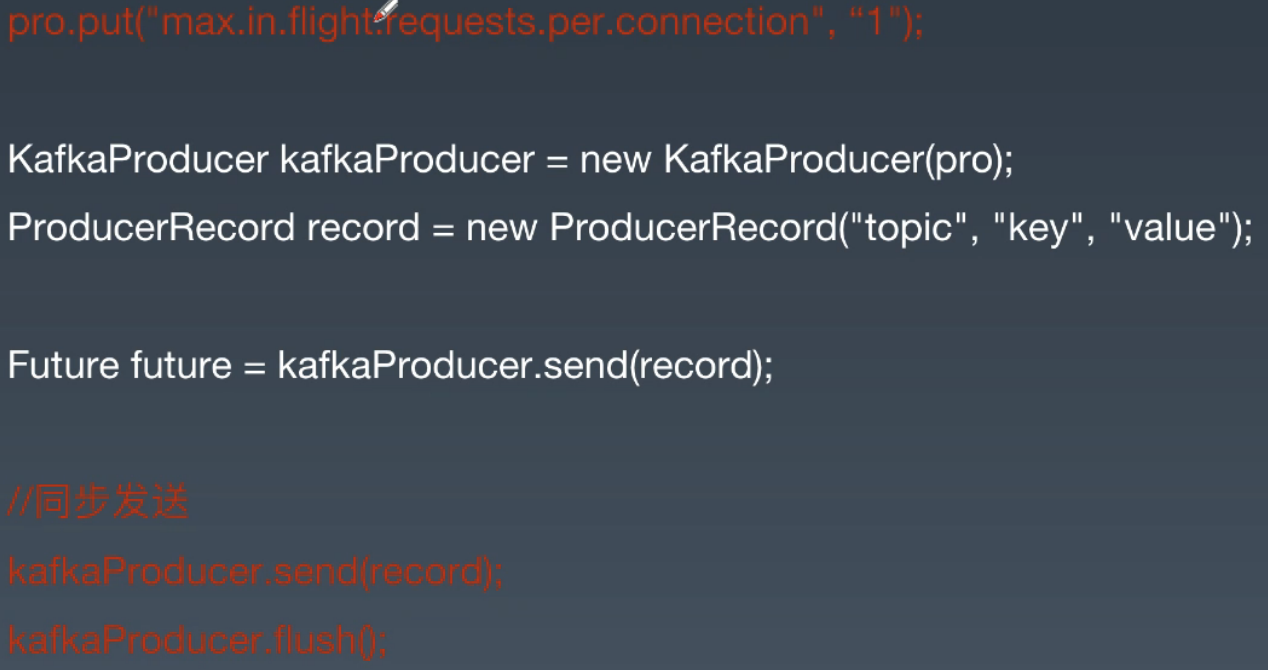This screenshot has width=1268, height=670.
Task: Click the lowercase future variable name
Action: tap(181, 365)
